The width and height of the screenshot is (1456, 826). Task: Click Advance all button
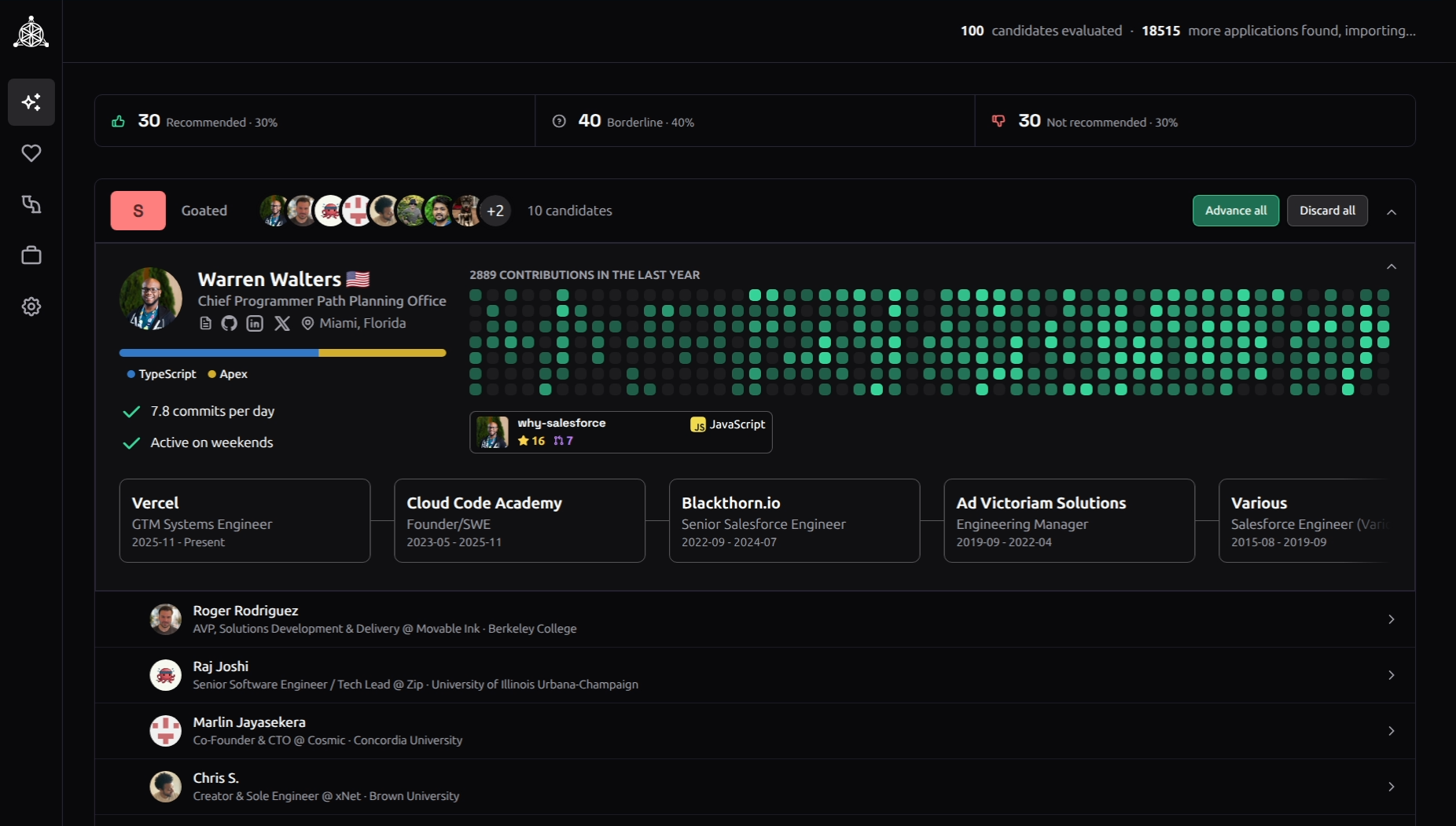coord(1236,211)
